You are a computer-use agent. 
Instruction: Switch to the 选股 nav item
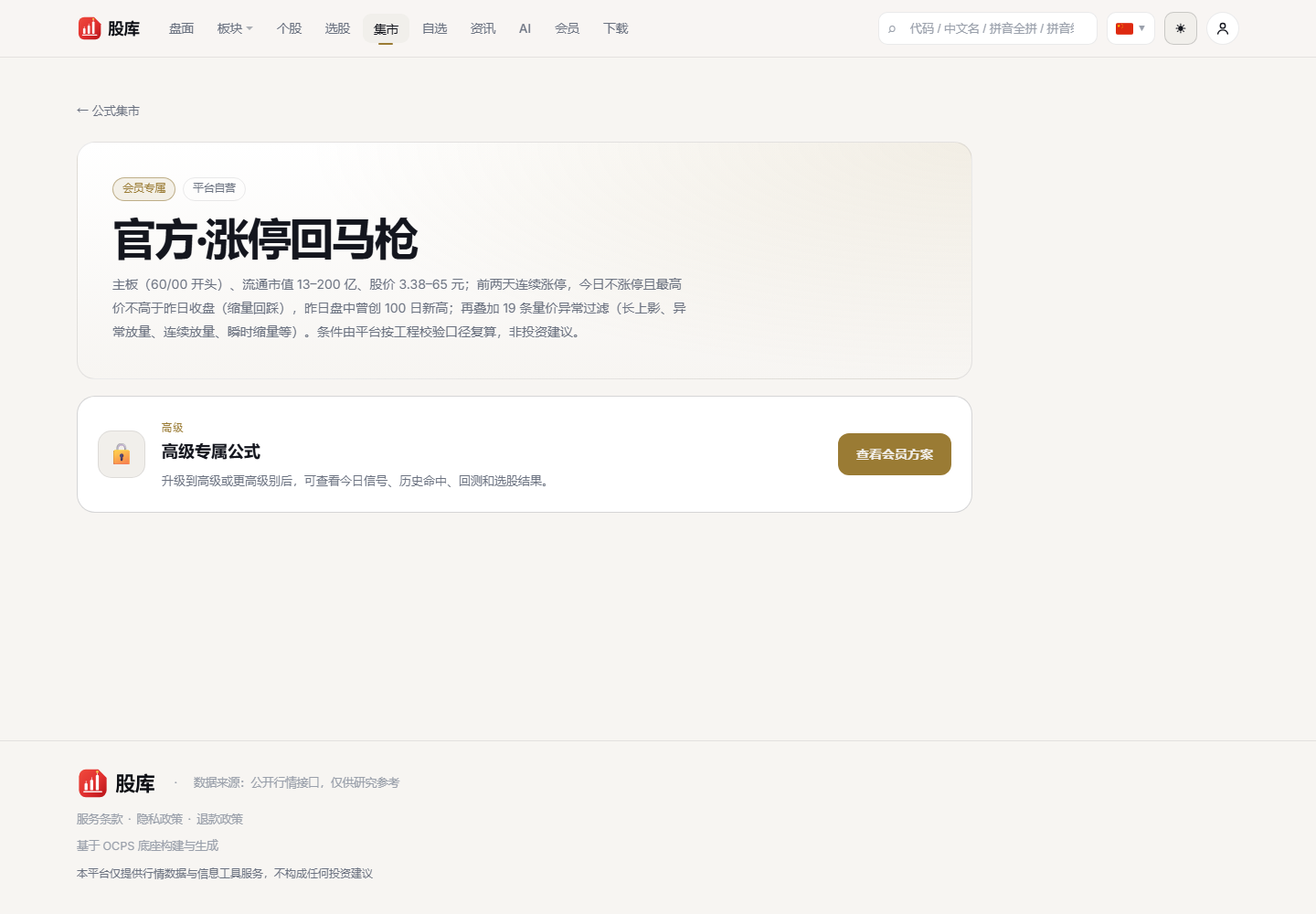[x=338, y=28]
